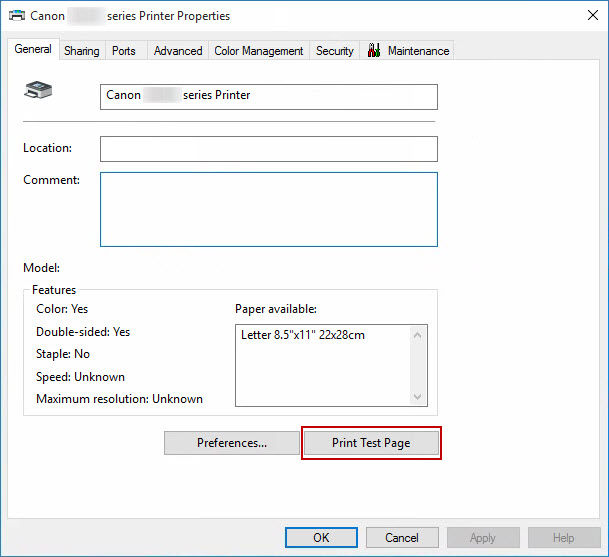Click the printer name input field
609x557 pixels.
click(x=269, y=97)
